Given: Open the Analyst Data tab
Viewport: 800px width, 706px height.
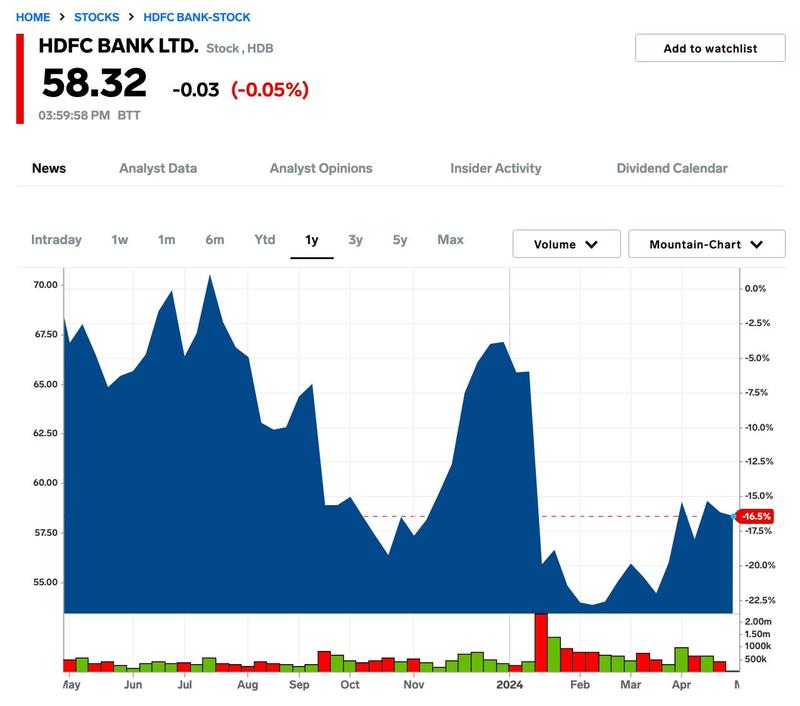Looking at the screenshot, I should click(158, 168).
